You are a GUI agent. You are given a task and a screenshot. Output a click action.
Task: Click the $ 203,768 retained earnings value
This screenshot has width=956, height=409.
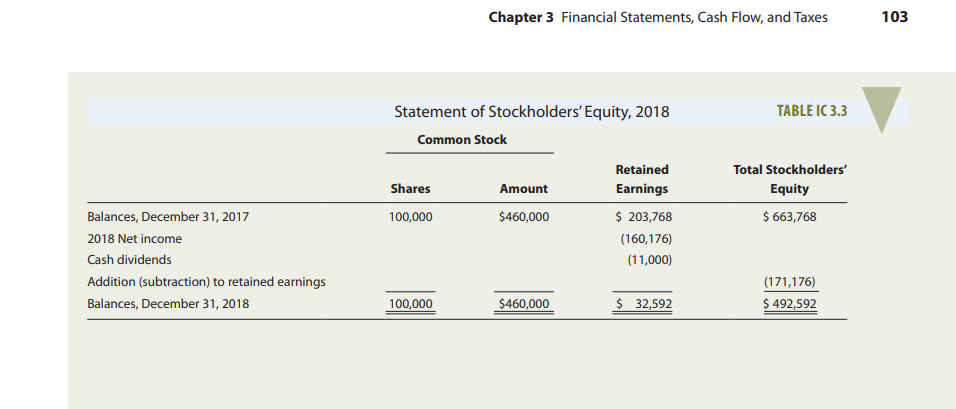642,216
